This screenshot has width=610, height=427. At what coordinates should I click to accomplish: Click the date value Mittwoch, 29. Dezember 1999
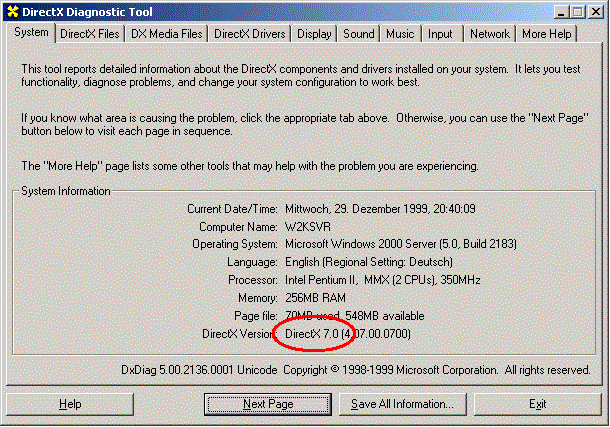(380, 209)
